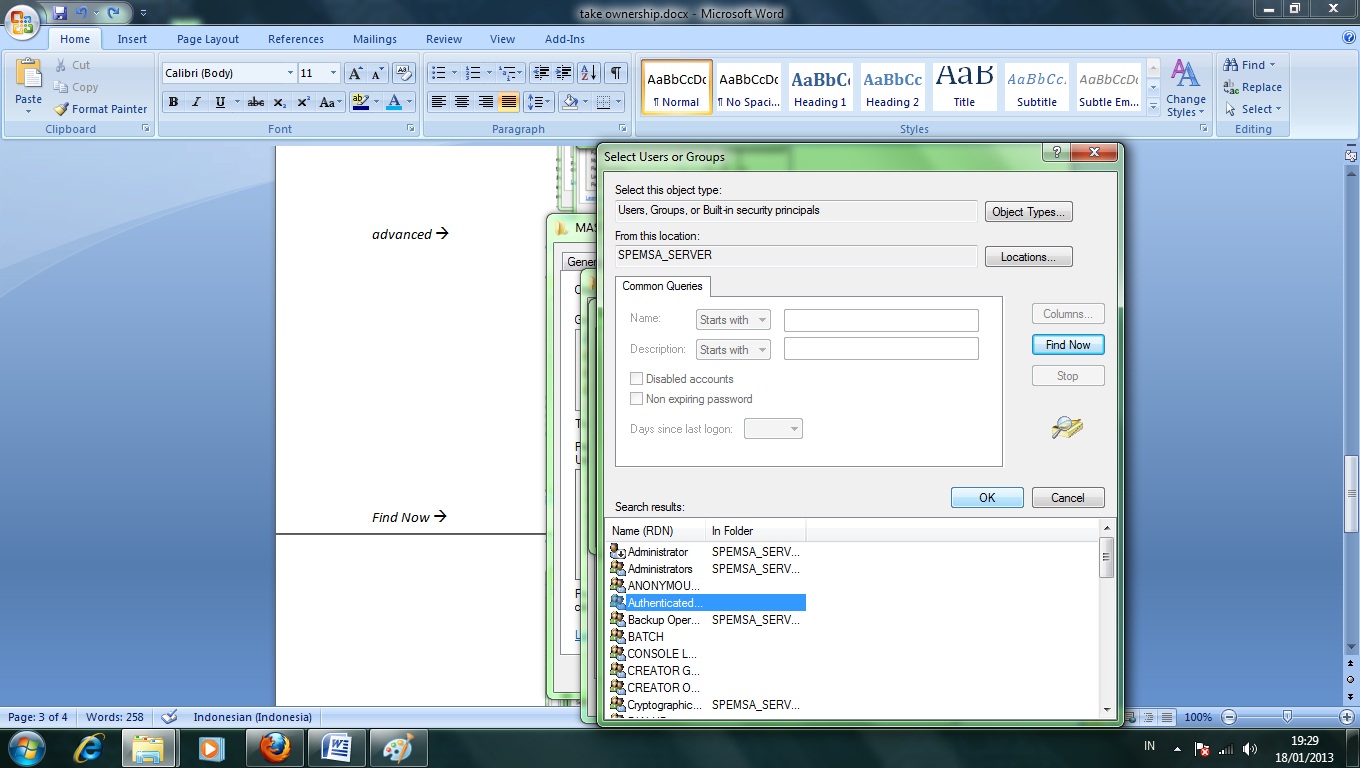Screen dimensions: 1360x768
Task: Click the Name text field
Action: pyautogui.click(x=881, y=320)
